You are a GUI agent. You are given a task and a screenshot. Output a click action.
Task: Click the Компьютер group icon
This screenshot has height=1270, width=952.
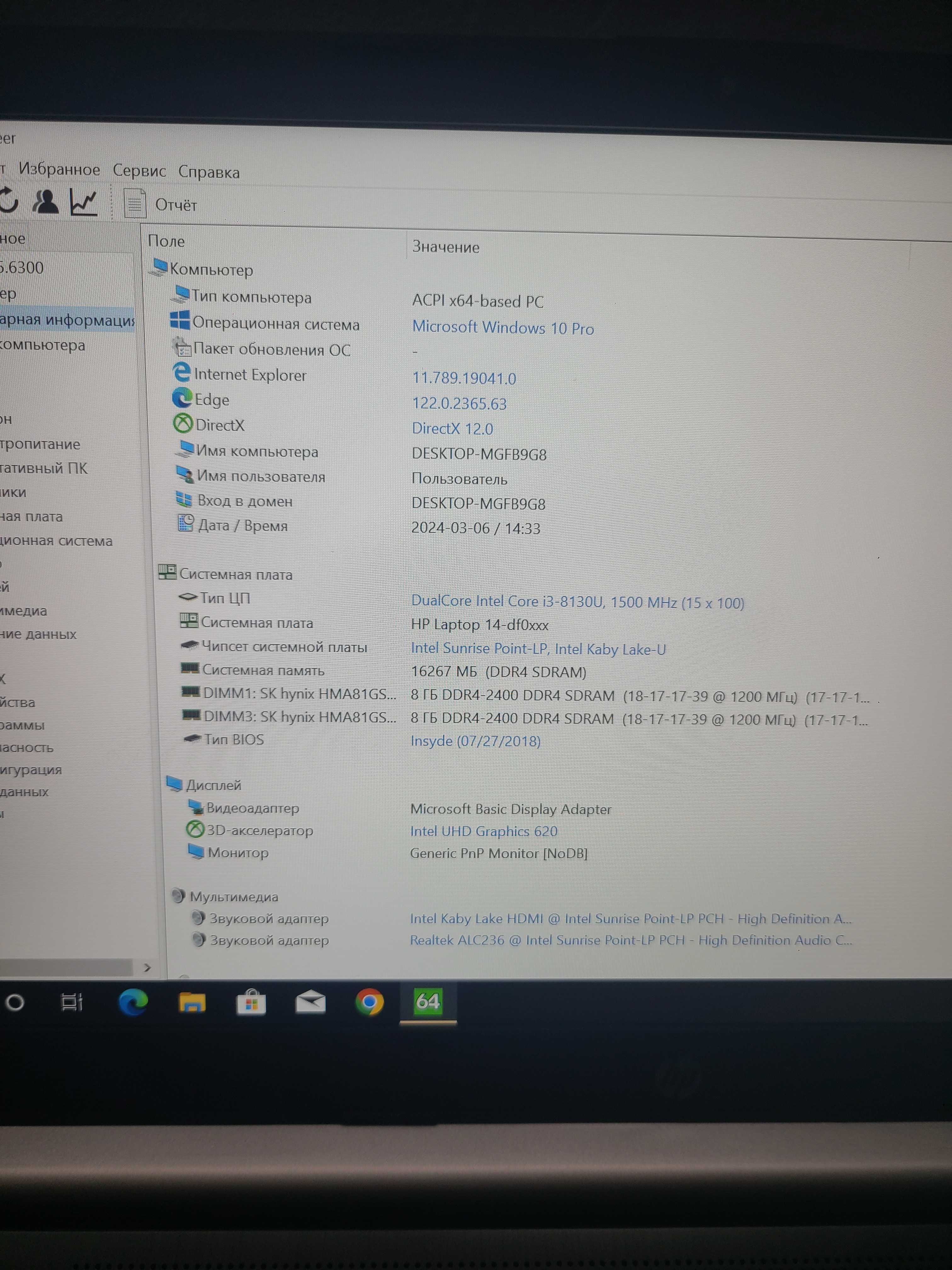158,267
